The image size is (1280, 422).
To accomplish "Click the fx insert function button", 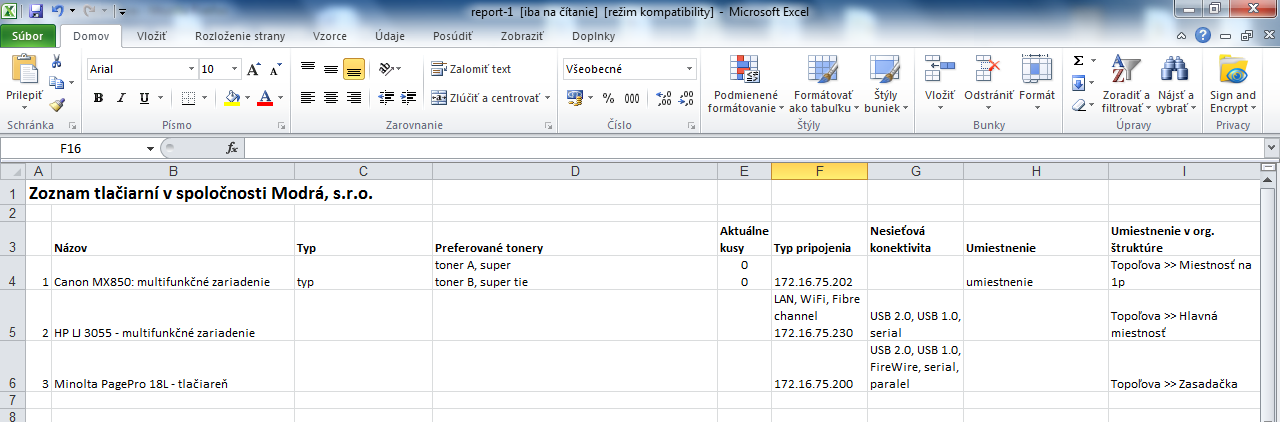I will (232, 148).
